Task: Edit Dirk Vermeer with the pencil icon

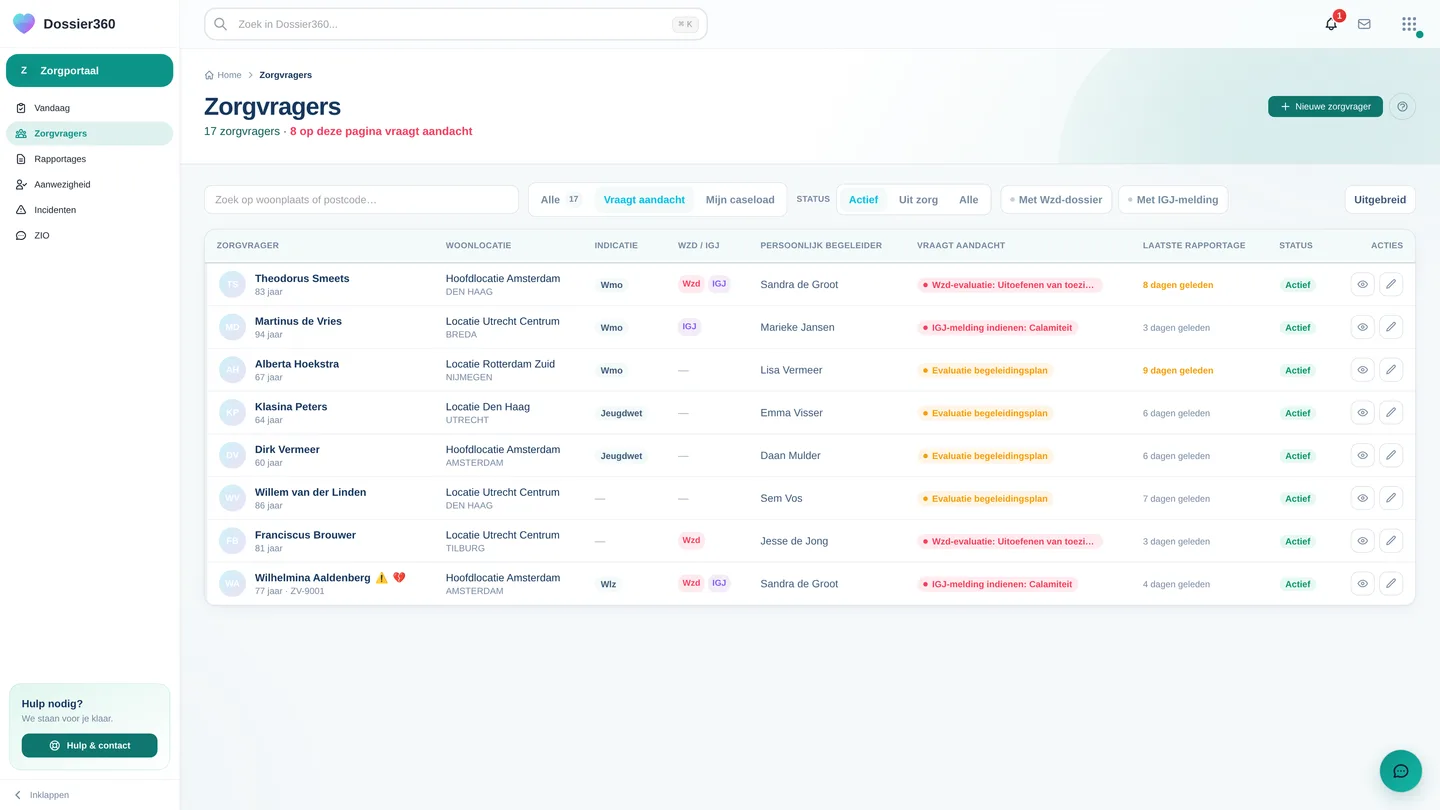Action: point(1390,455)
